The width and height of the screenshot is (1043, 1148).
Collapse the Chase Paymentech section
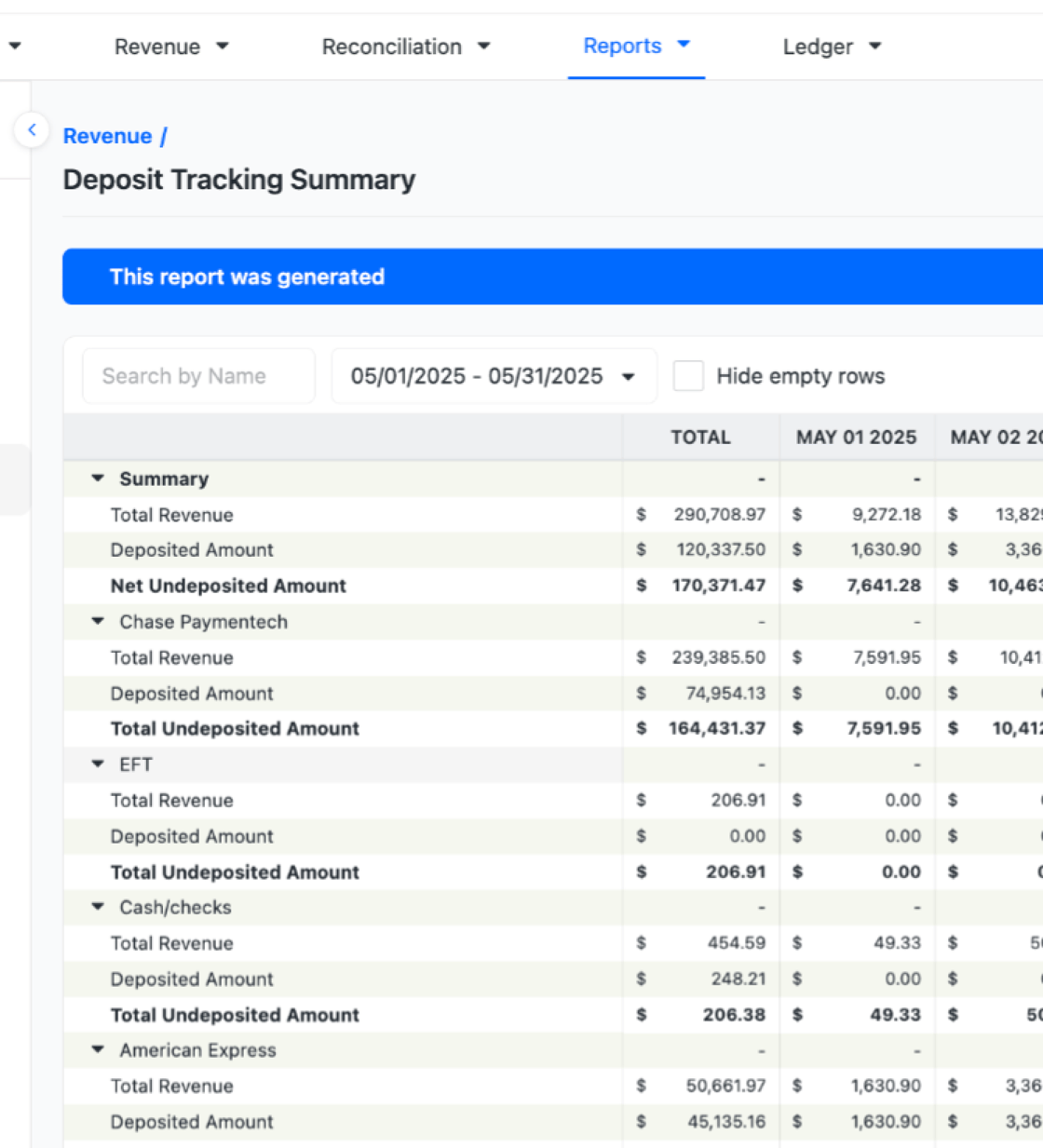(98, 621)
